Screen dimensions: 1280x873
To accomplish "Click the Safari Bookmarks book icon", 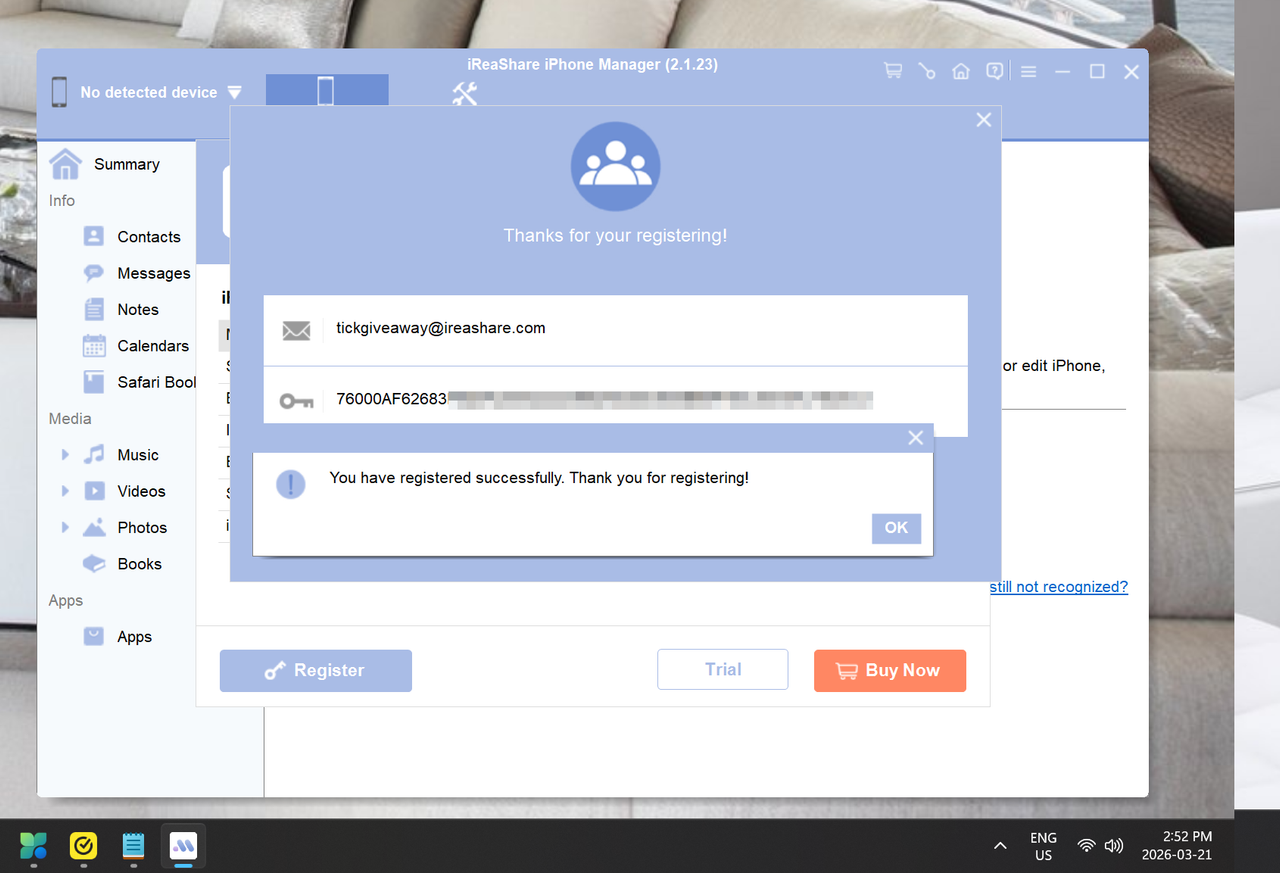I will 94,382.
